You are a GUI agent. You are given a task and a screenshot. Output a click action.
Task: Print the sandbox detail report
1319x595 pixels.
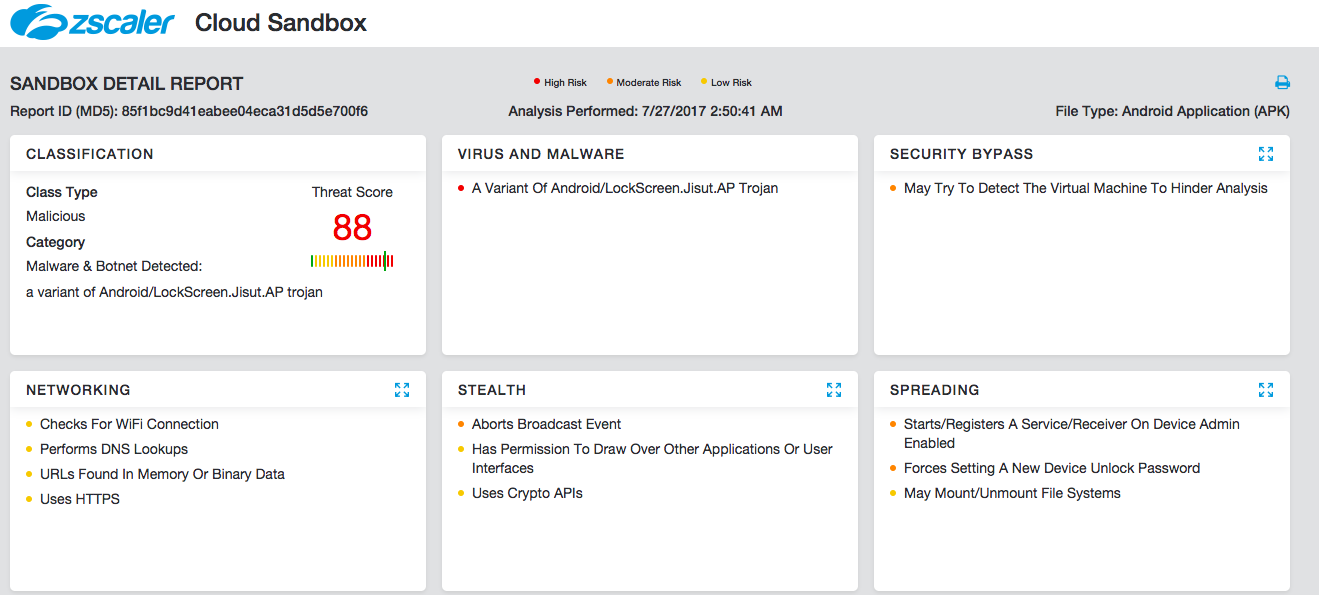tap(1282, 83)
